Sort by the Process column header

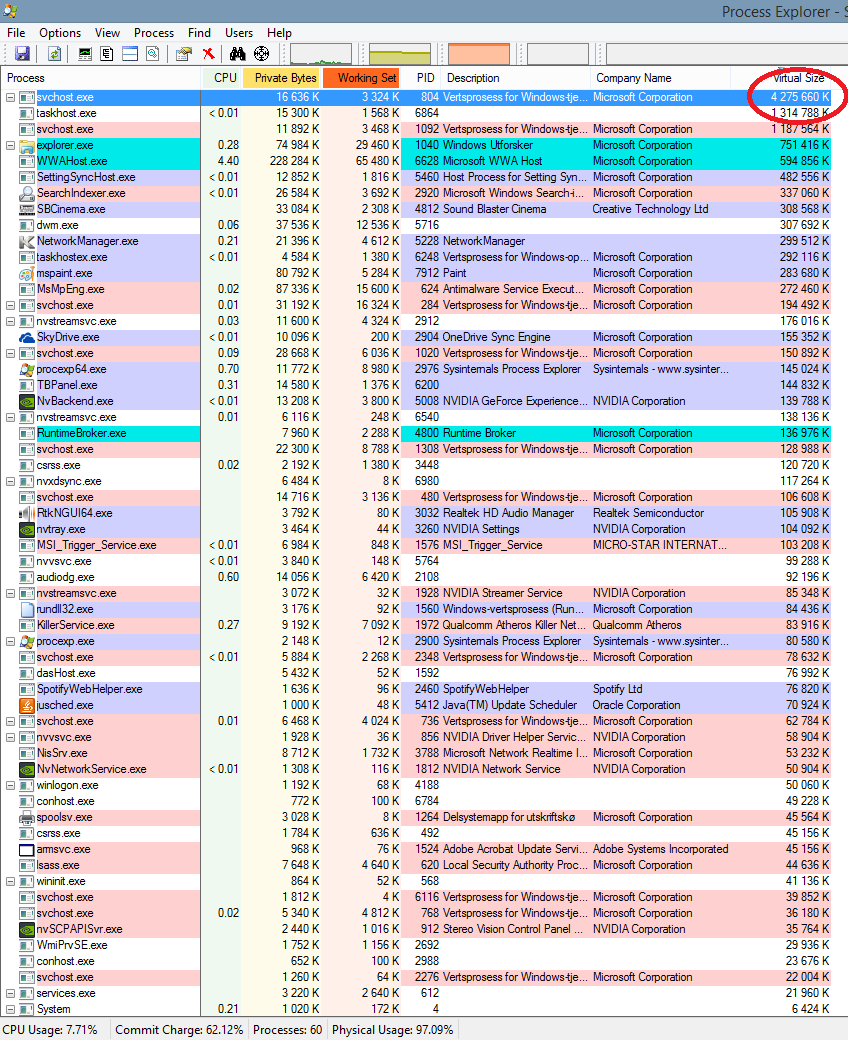click(101, 78)
